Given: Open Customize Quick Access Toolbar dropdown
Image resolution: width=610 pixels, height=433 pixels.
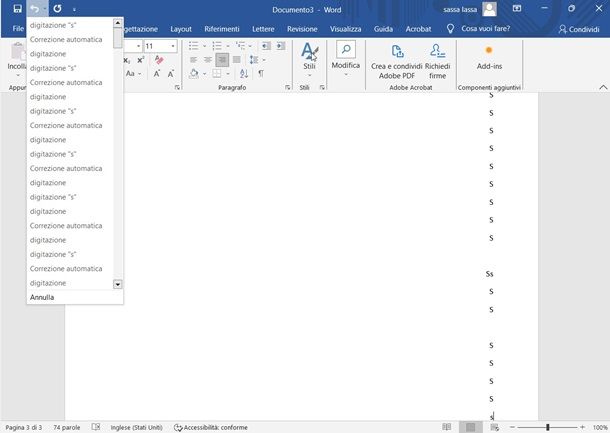Looking at the screenshot, I should point(74,9).
